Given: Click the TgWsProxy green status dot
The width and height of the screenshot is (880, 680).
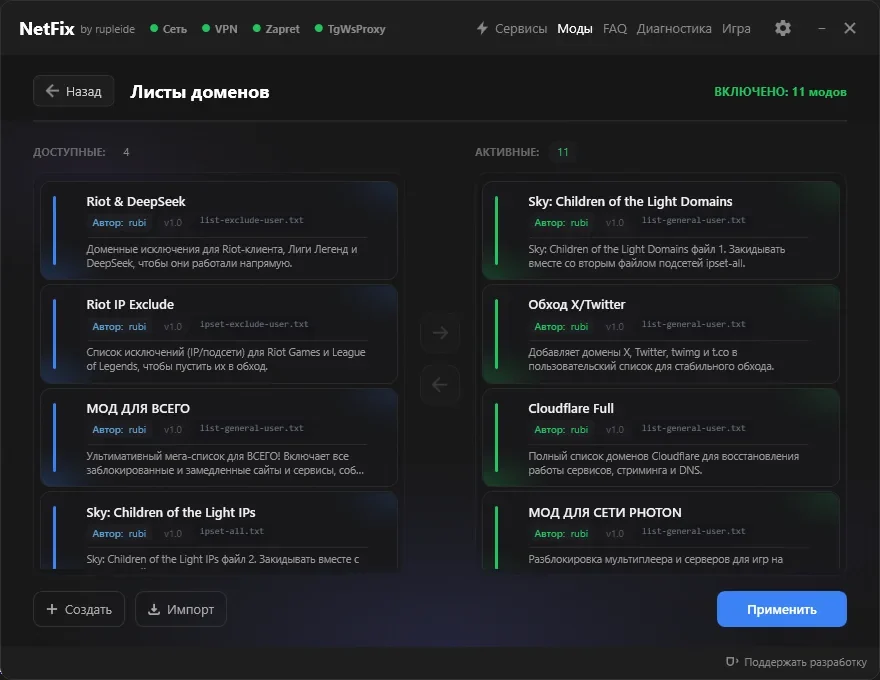Looking at the screenshot, I should click(319, 28).
